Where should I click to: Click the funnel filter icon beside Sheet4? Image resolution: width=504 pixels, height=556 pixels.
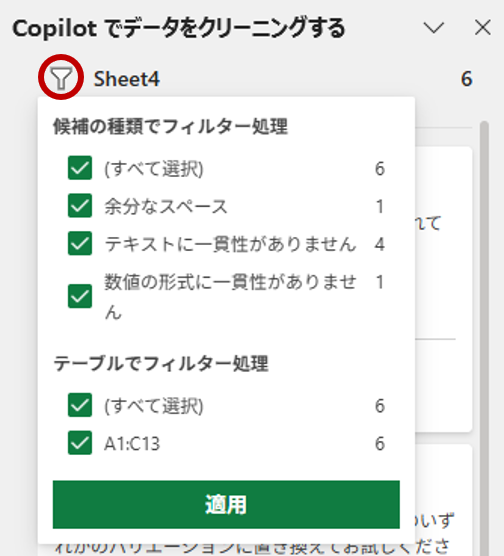[61, 78]
